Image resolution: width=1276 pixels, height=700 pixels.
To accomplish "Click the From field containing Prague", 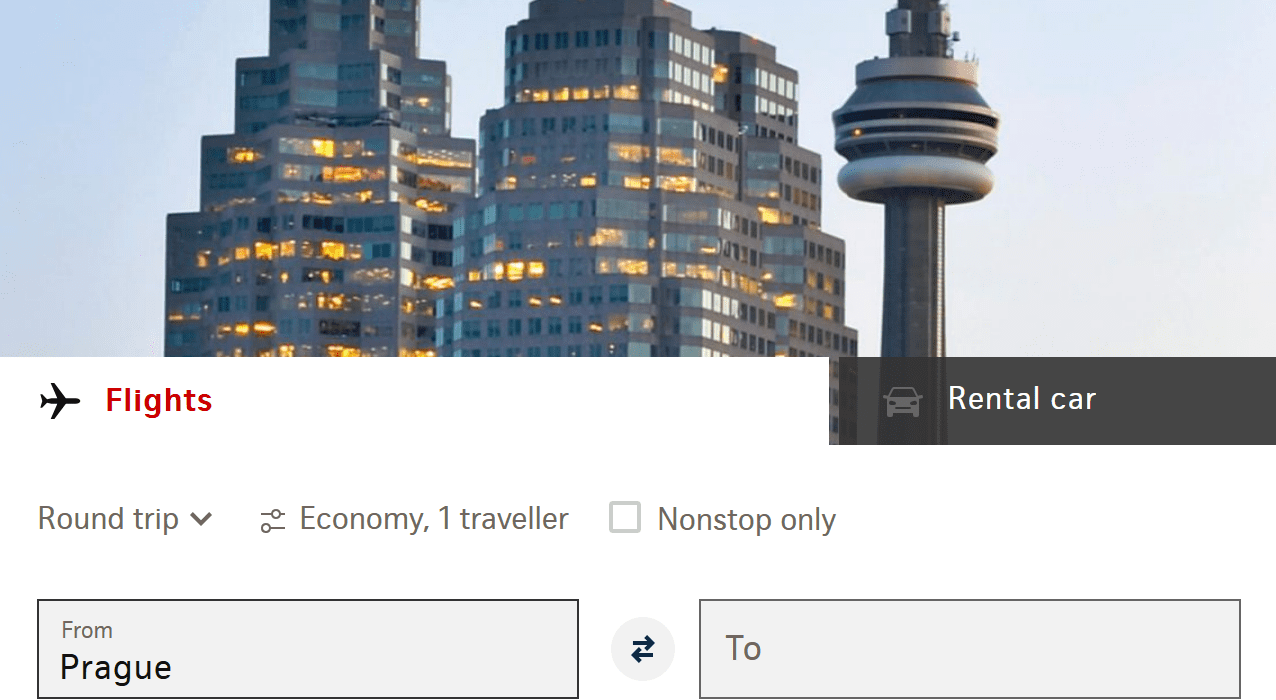I will (308, 649).
